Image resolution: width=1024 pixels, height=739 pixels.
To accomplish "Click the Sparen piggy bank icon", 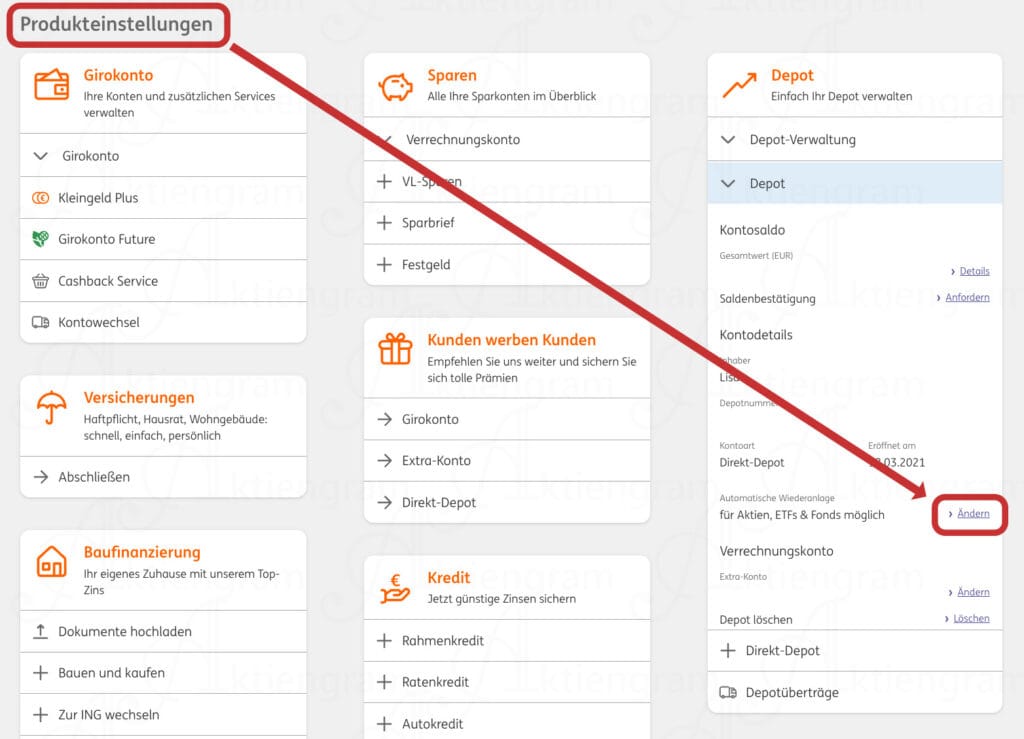I will [x=395, y=87].
